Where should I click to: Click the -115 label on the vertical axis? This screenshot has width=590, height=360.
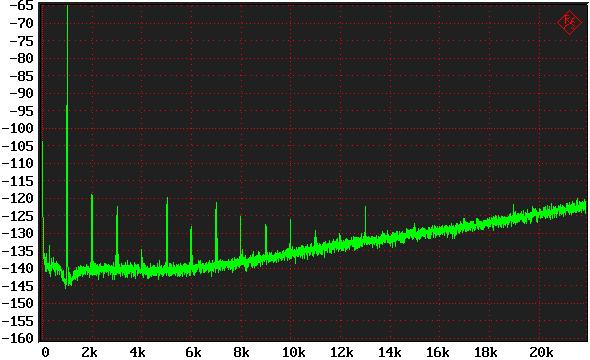tap(18, 181)
